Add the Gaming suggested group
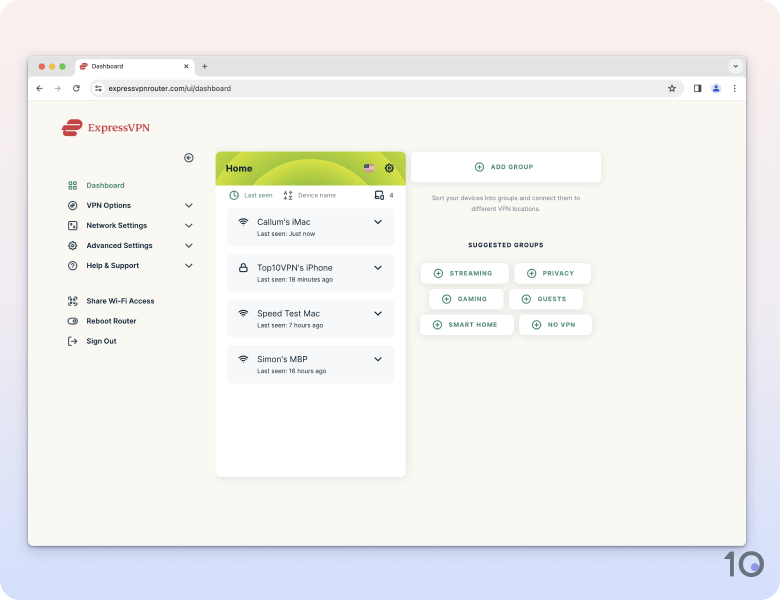This screenshot has height=600, width=780. click(466, 299)
